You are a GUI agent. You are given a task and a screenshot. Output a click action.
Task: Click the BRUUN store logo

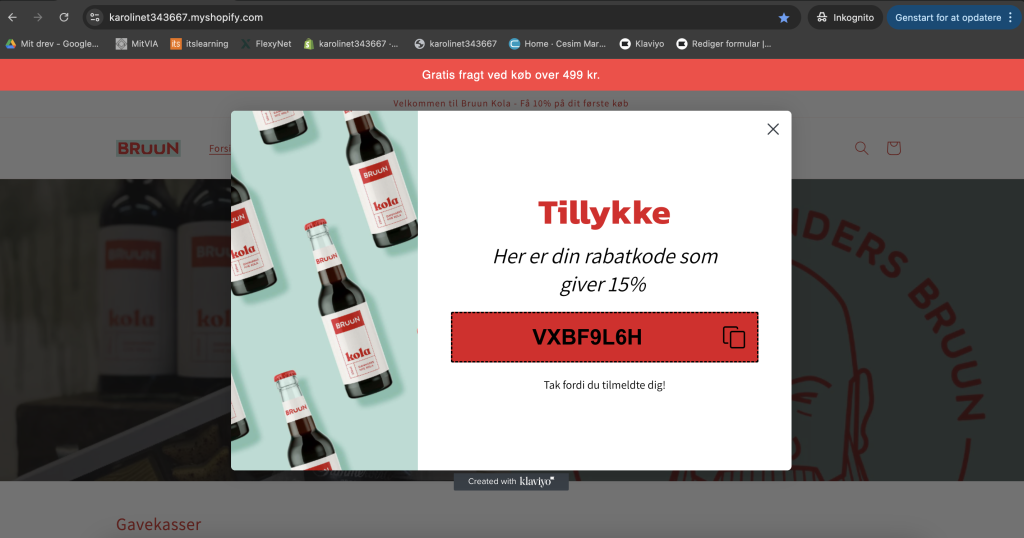click(x=148, y=148)
